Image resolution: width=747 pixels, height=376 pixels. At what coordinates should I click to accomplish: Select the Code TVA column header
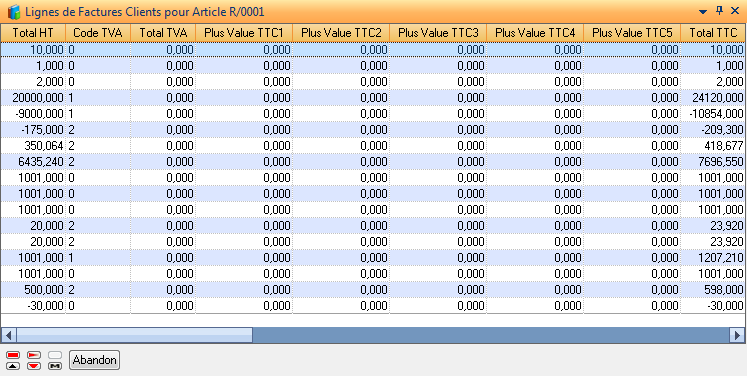coord(98,32)
